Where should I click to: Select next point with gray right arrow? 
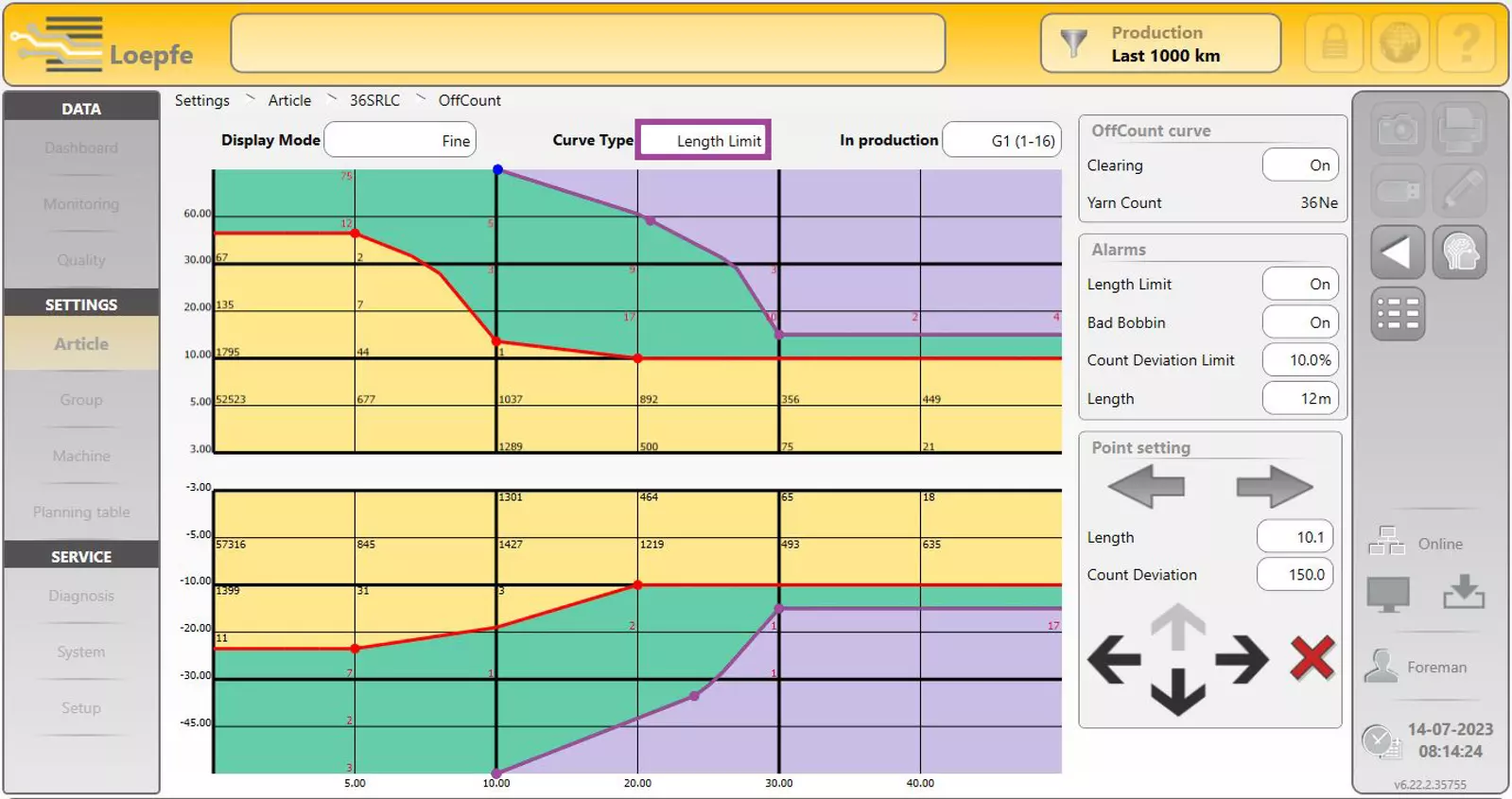coord(1274,487)
